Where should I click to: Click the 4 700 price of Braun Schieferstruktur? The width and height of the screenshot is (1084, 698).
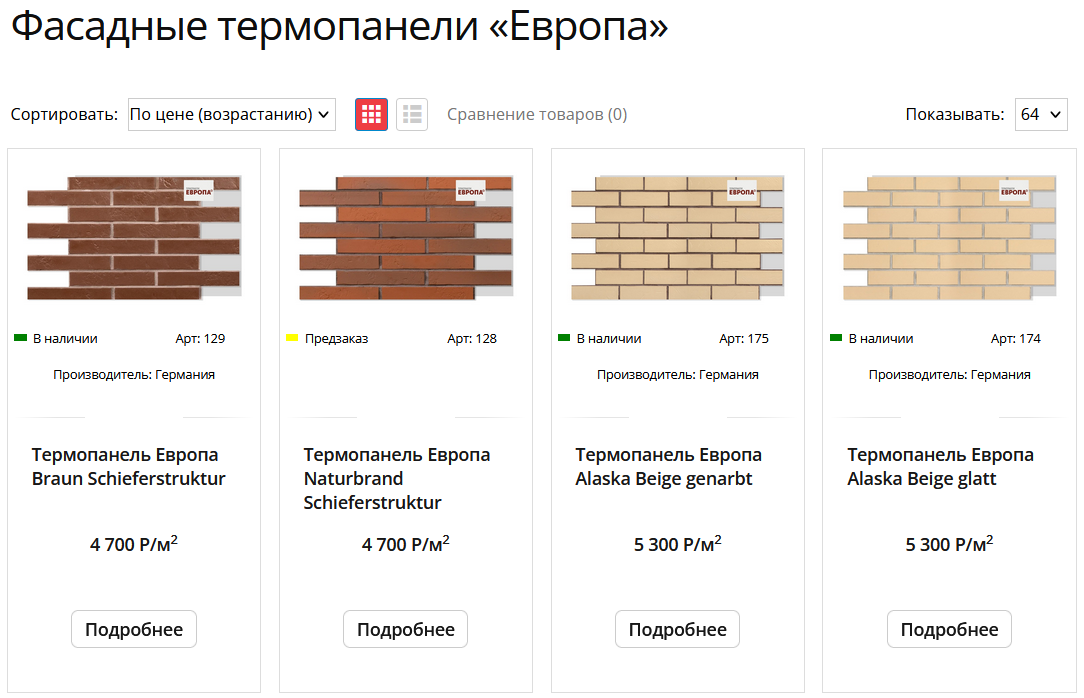pyautogui.click(x=134, y=543)
